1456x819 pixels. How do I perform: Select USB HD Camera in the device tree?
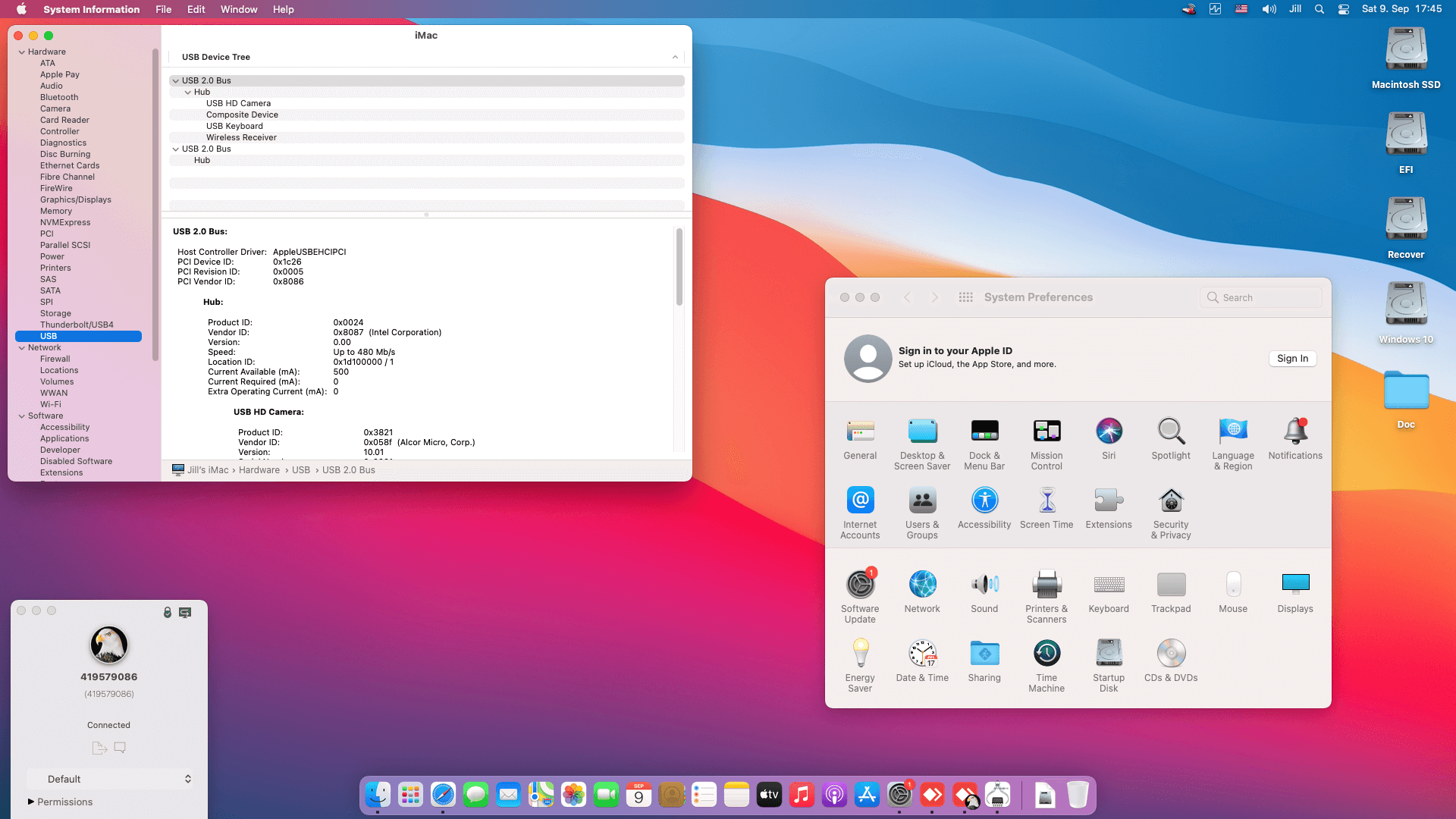click(x=238, y=103)
